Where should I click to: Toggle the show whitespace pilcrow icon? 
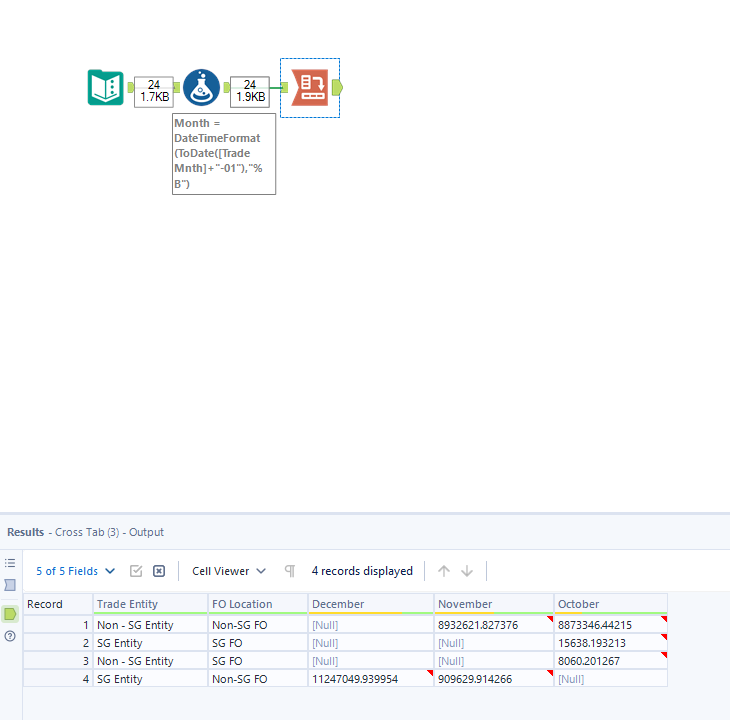coord(290,571)
